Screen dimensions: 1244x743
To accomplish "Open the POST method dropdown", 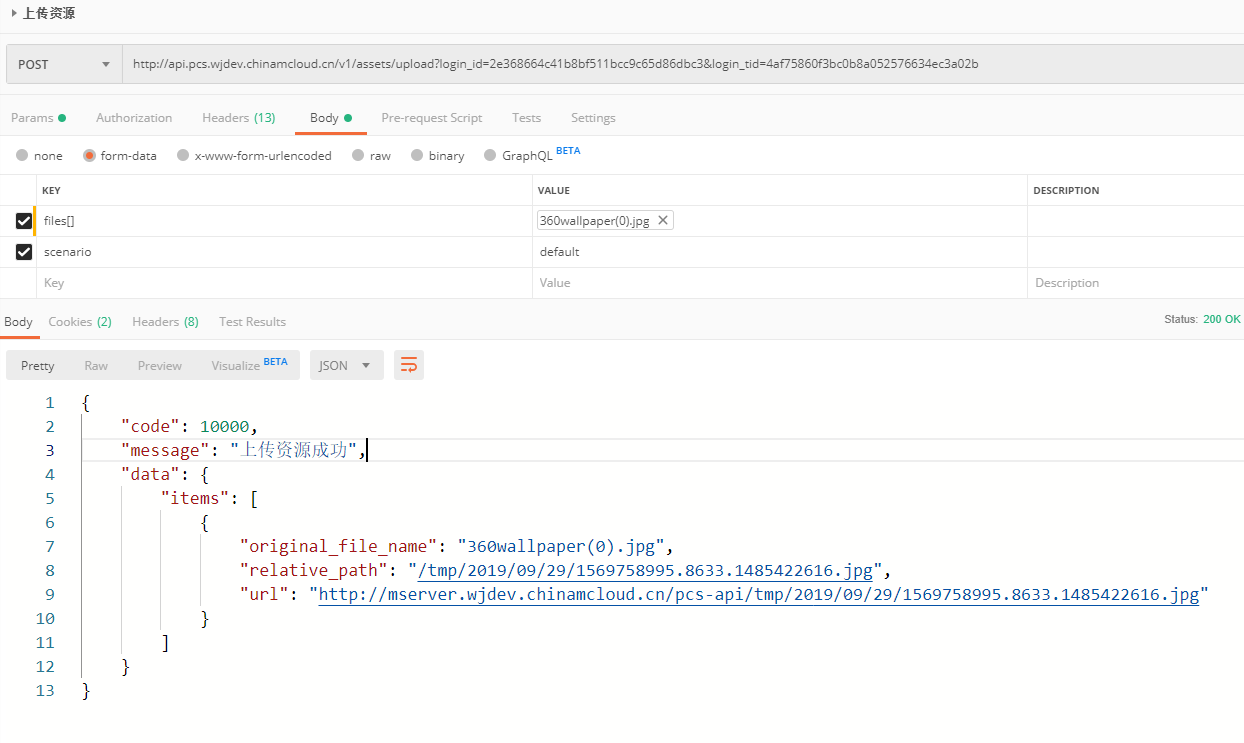I will (63, 64).
